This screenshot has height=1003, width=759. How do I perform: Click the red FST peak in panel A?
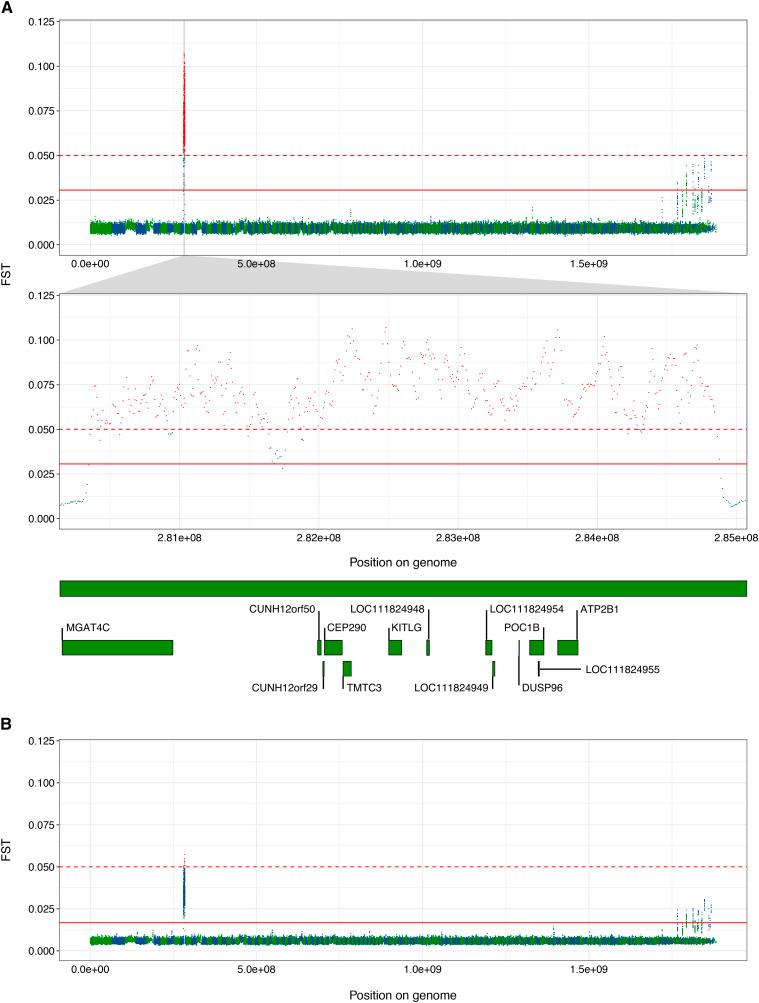(x=184, y=100)
